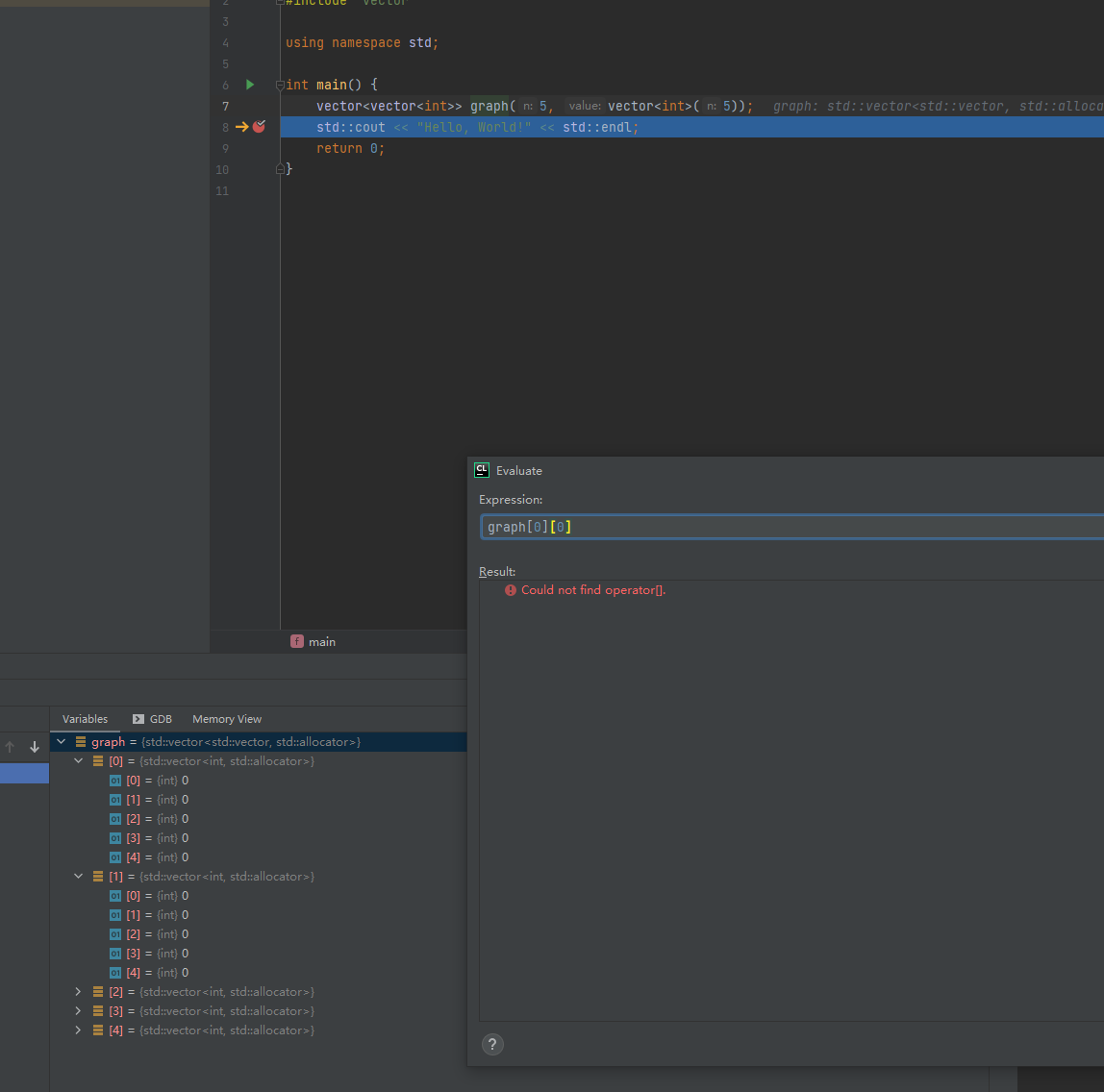Expand the graph [3] vector node
This screenshot has width=1104, height=1092.
tap(78, 1010)
